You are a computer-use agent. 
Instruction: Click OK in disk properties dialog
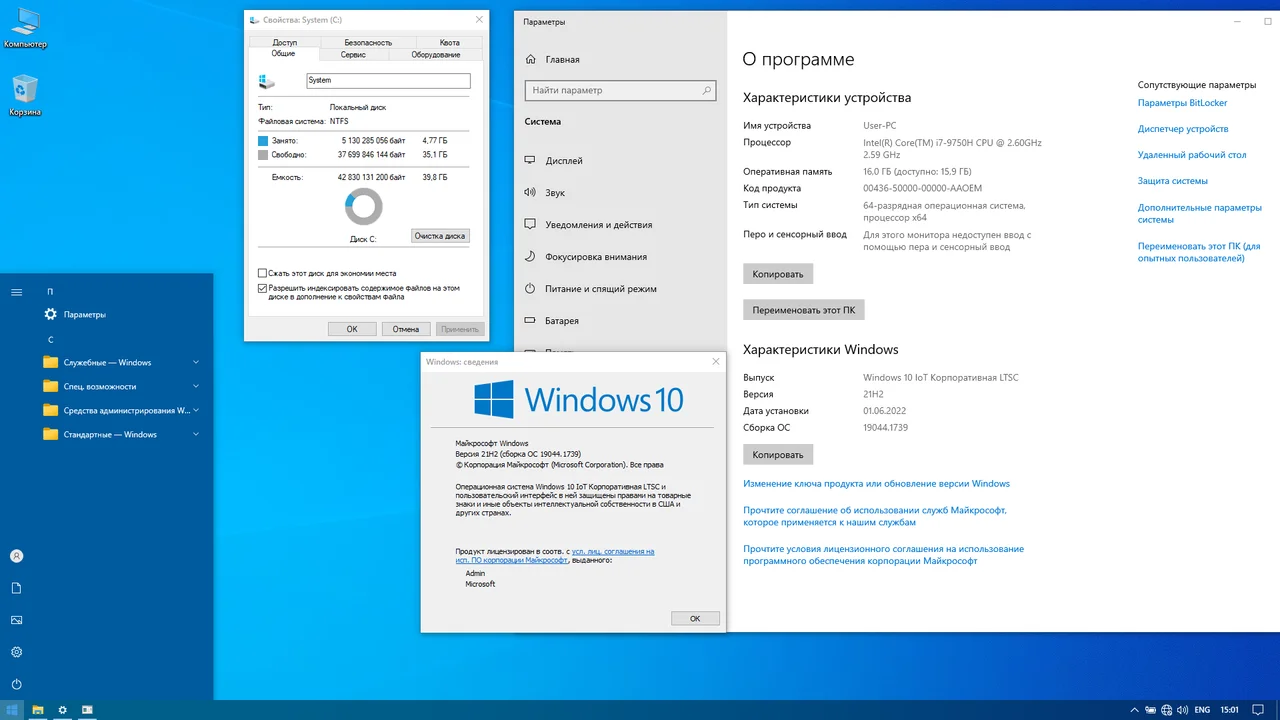click(x=352, y=329)
